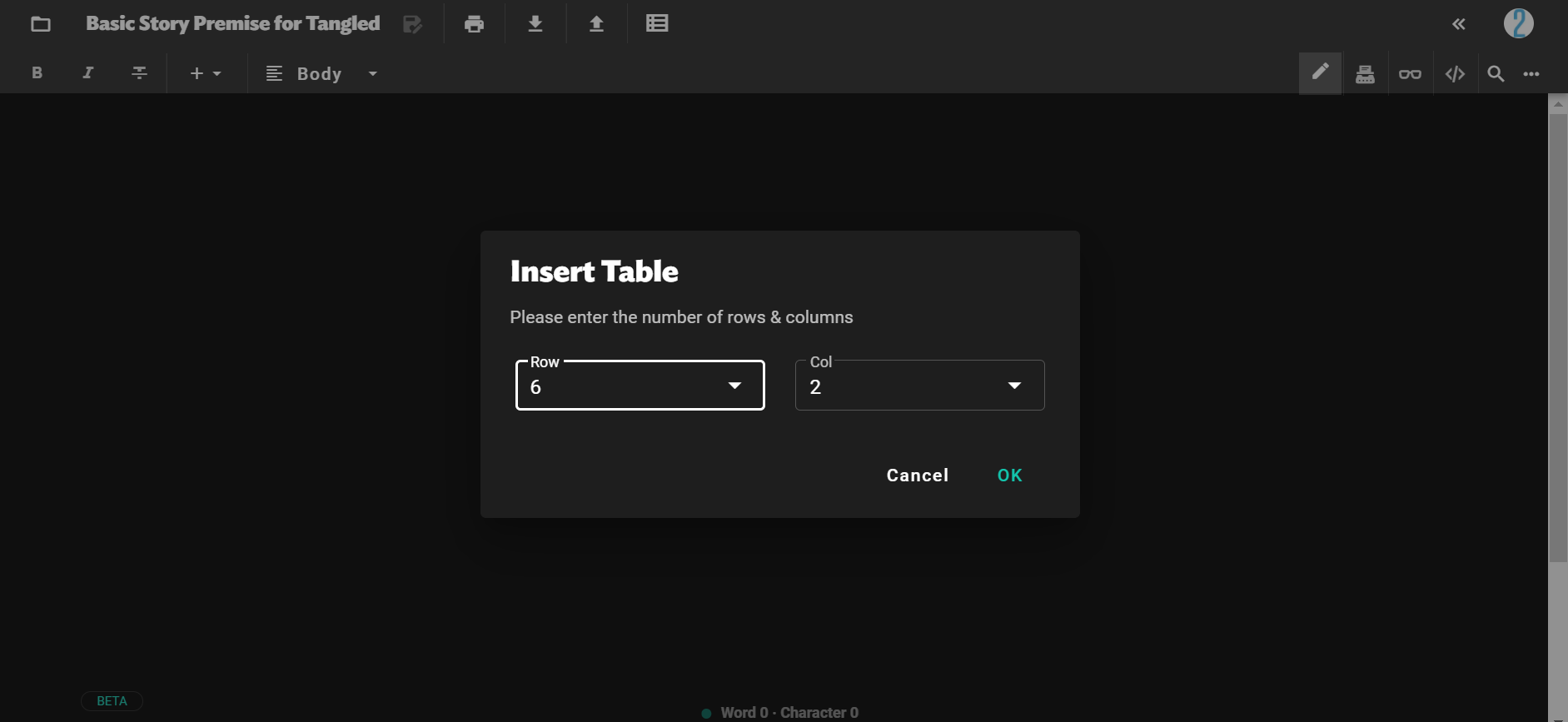1568x722 pixels.
Task: Toggle italic formatting
Action: tap(87, 73)
